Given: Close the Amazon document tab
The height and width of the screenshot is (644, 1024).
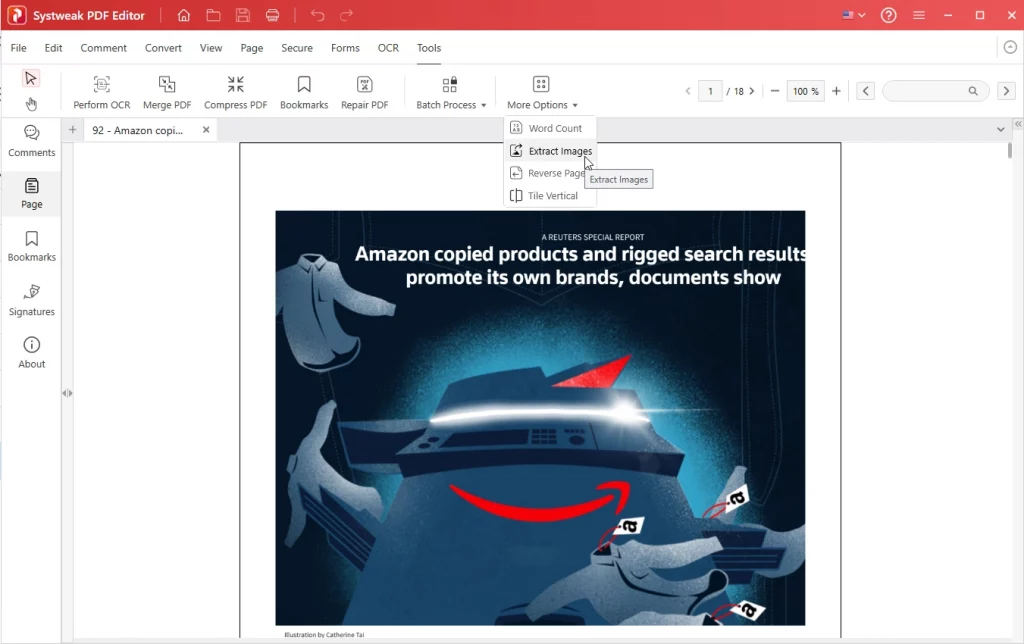Looking at the screenshot, I should [206, 130].
